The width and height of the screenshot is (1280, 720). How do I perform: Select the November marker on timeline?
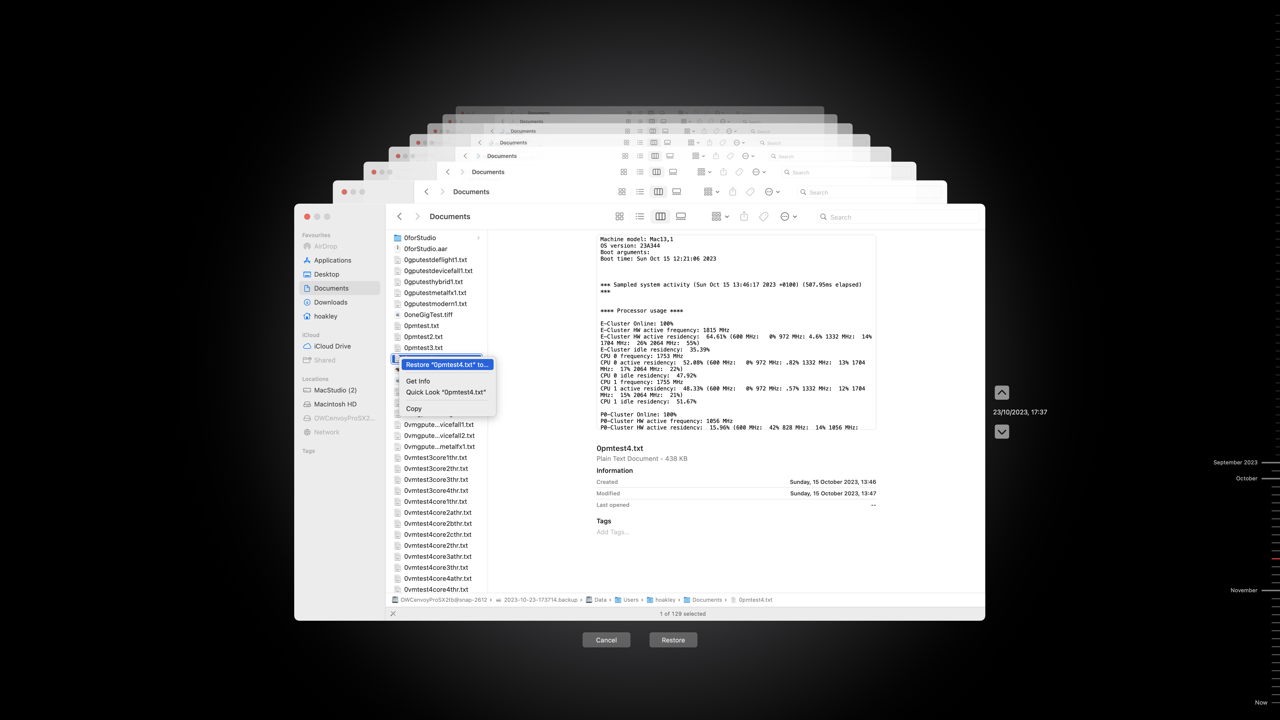pyautogui.click(x=1246, y=591)
